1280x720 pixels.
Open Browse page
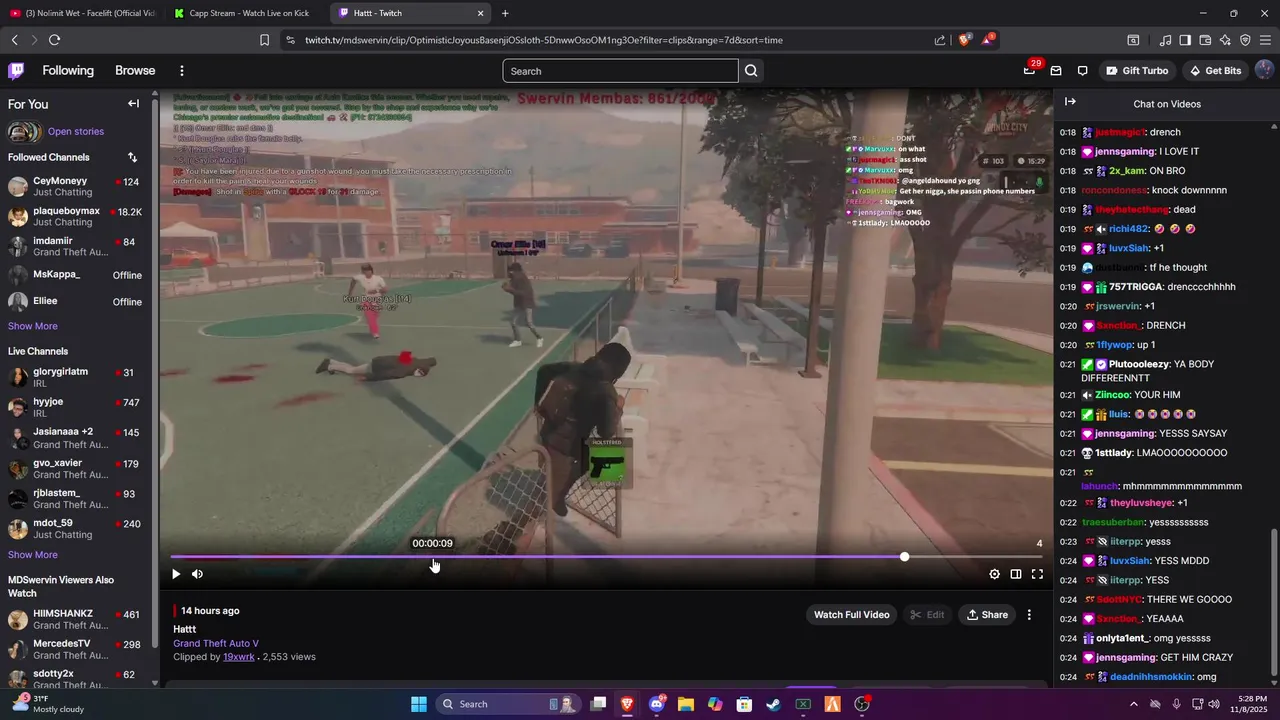point(135,71)
